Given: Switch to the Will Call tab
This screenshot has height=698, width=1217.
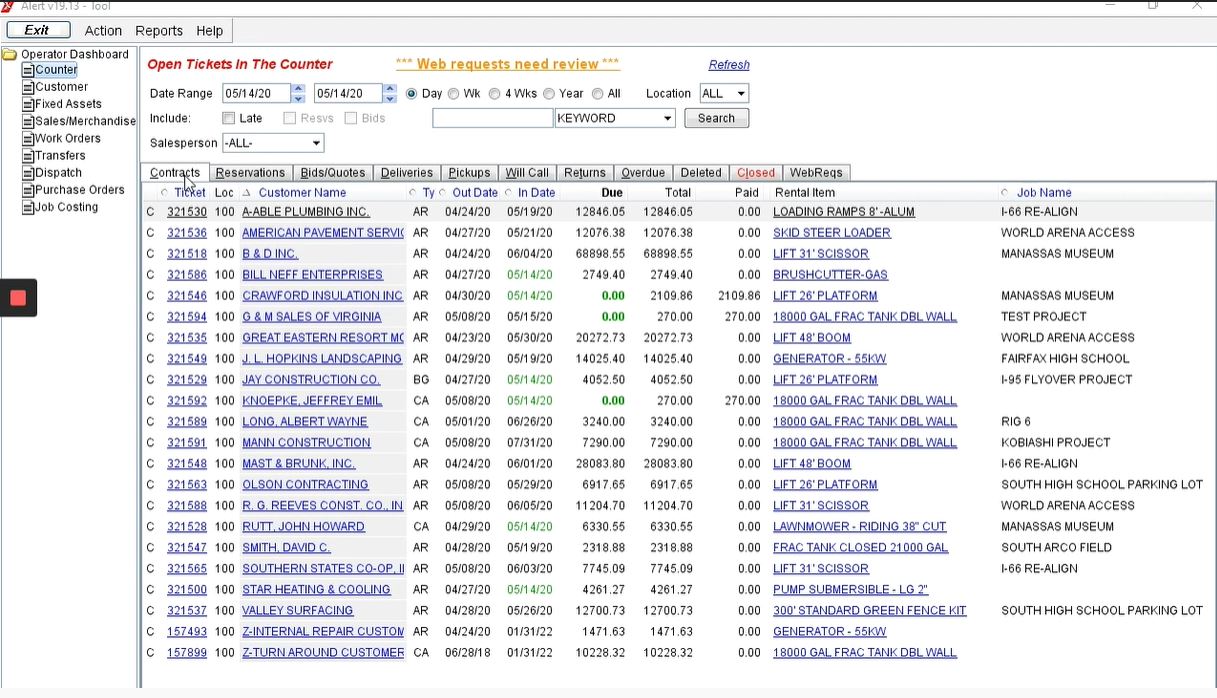Looking at the screenshot, I should point(527,173).
